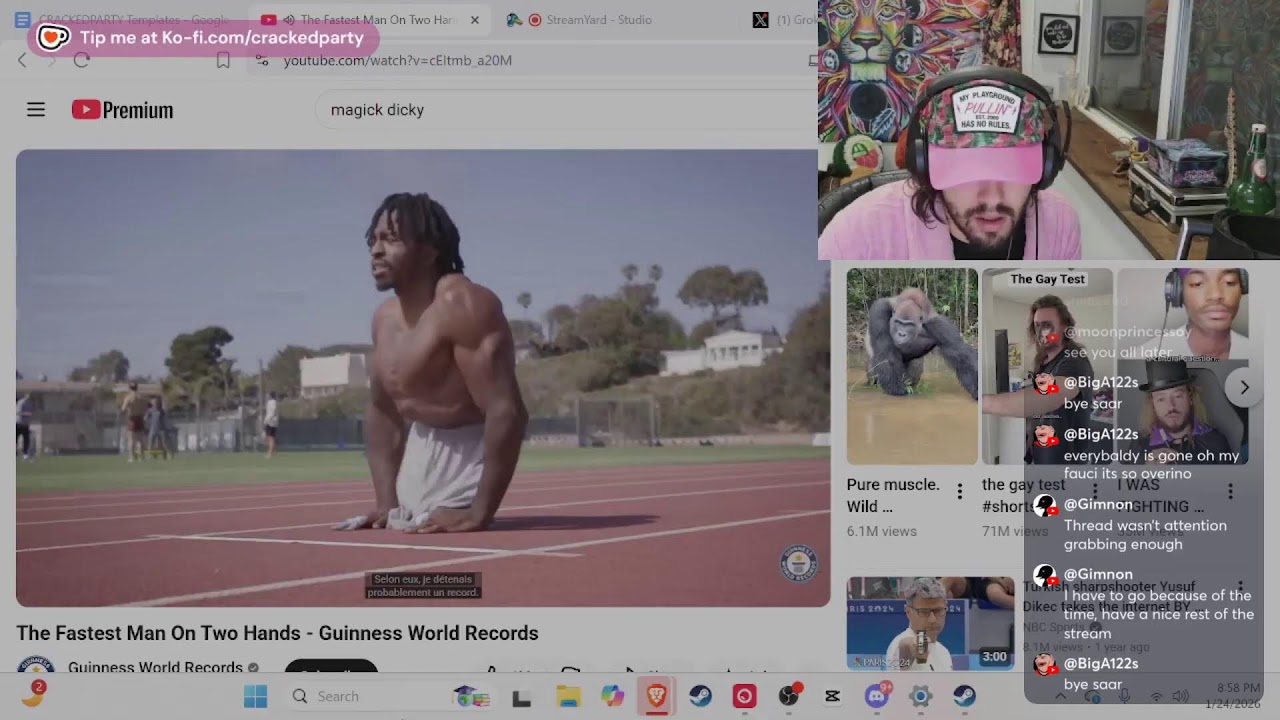Open Windows Start menu
This screenshot has width=1280, height=720.
(x=256, y=696)
